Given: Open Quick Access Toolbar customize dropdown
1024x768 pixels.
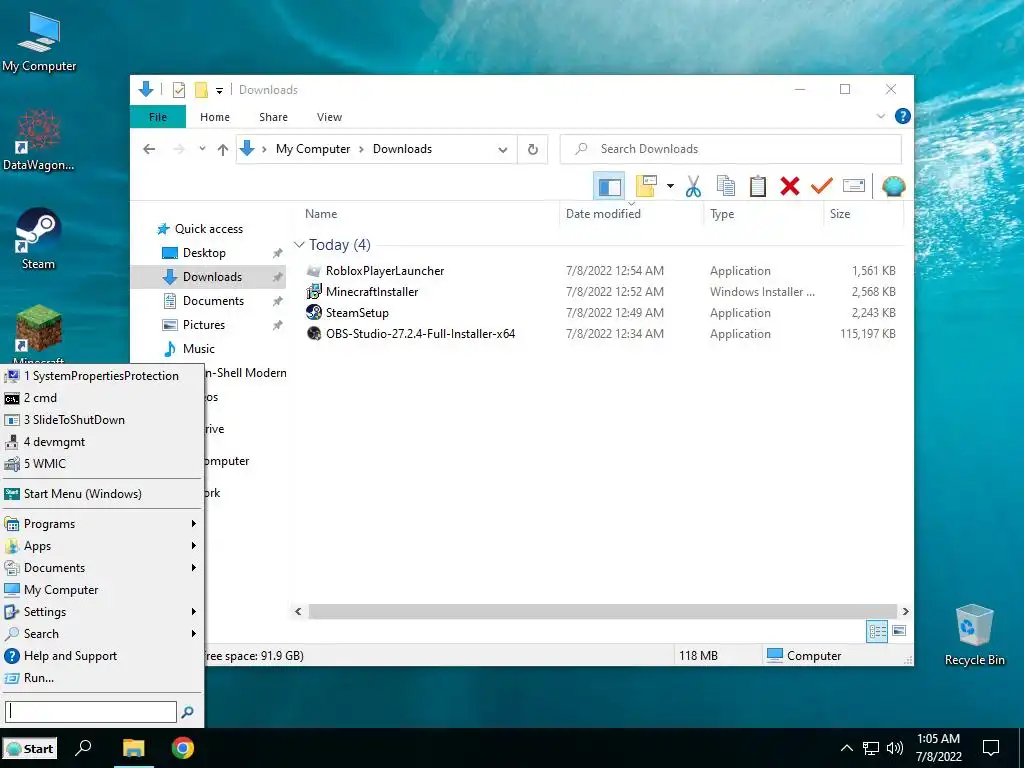Looking at the screenshot, I should coord(219,91).
